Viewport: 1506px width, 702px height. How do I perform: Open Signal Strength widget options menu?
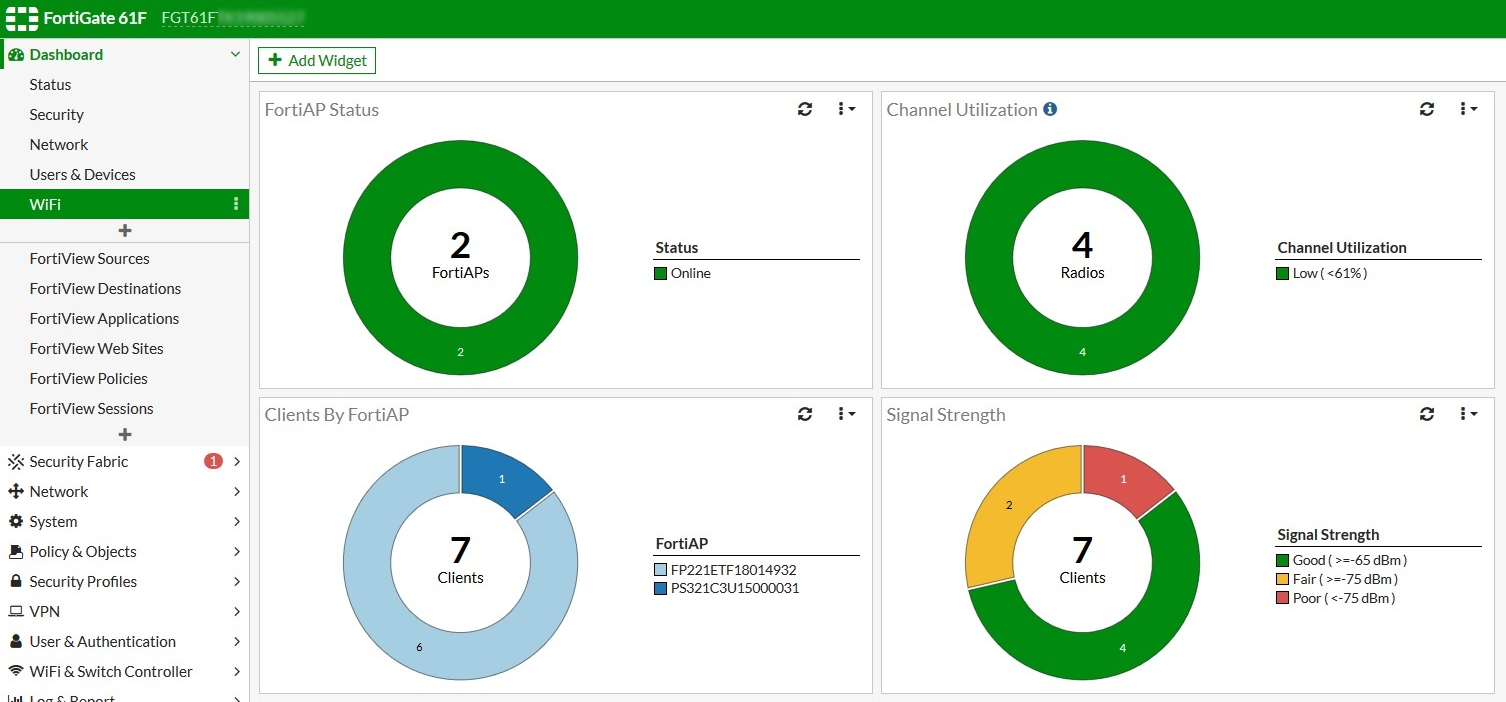1468,414
